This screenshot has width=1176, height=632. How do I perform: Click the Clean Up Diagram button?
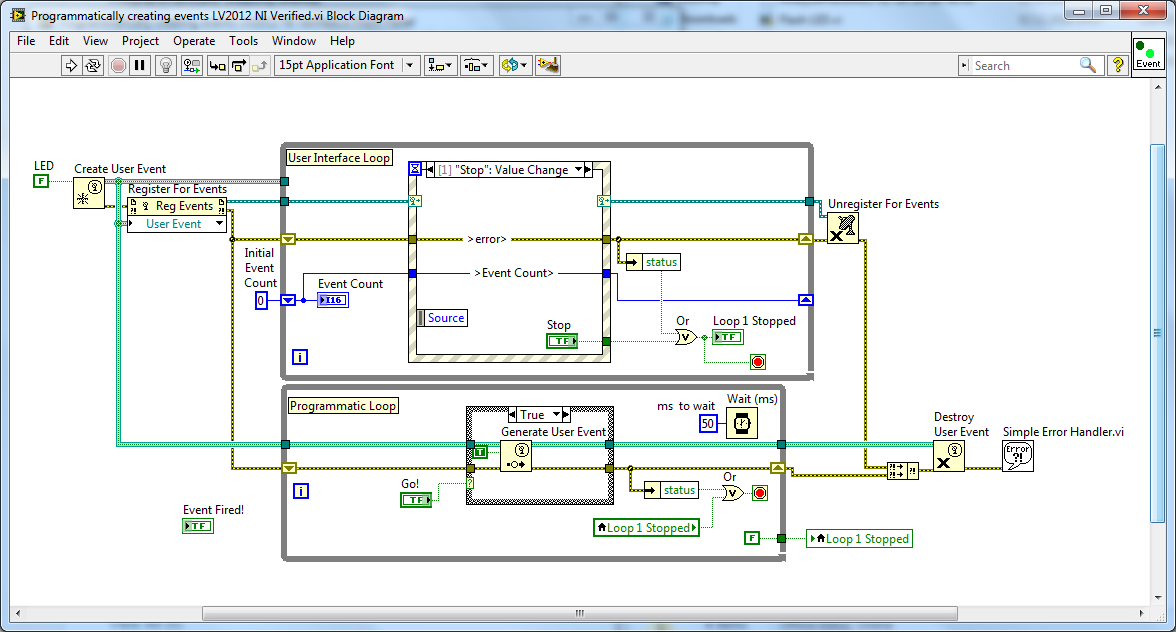coord(548,66)
